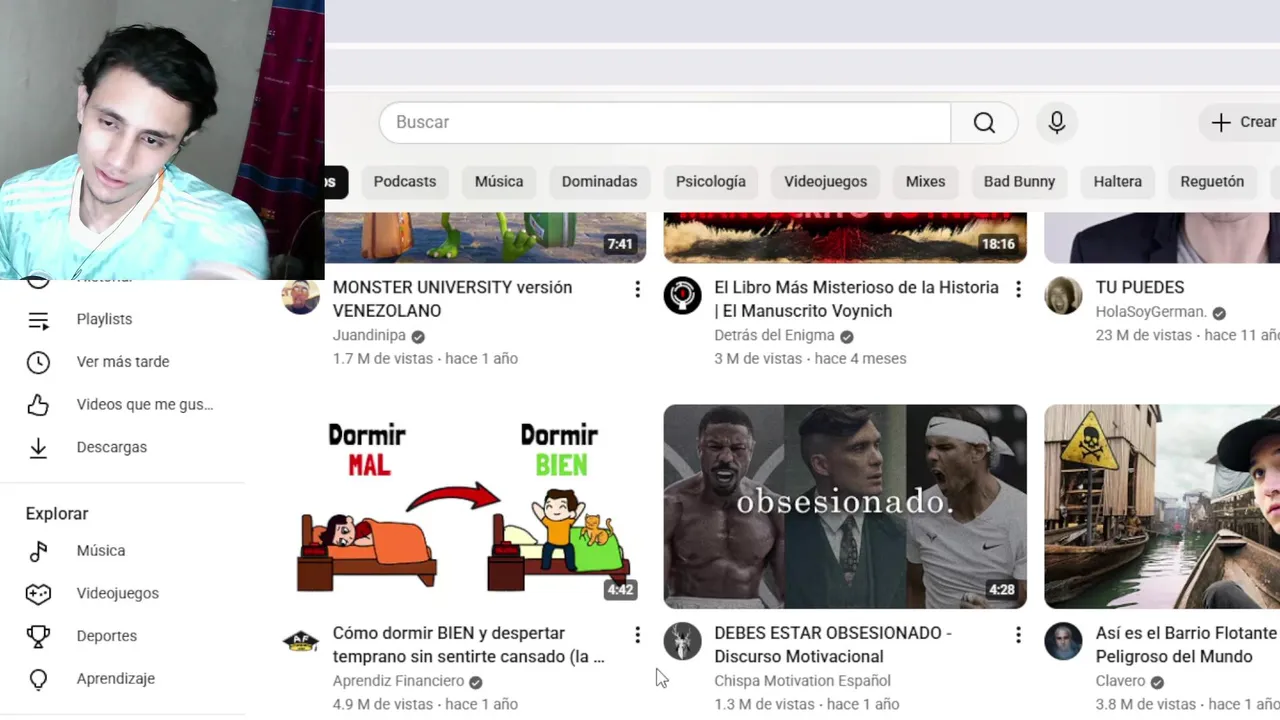Open Clavero channel name
This screenshot has width=1280, height=720.
click(1120, 681)
